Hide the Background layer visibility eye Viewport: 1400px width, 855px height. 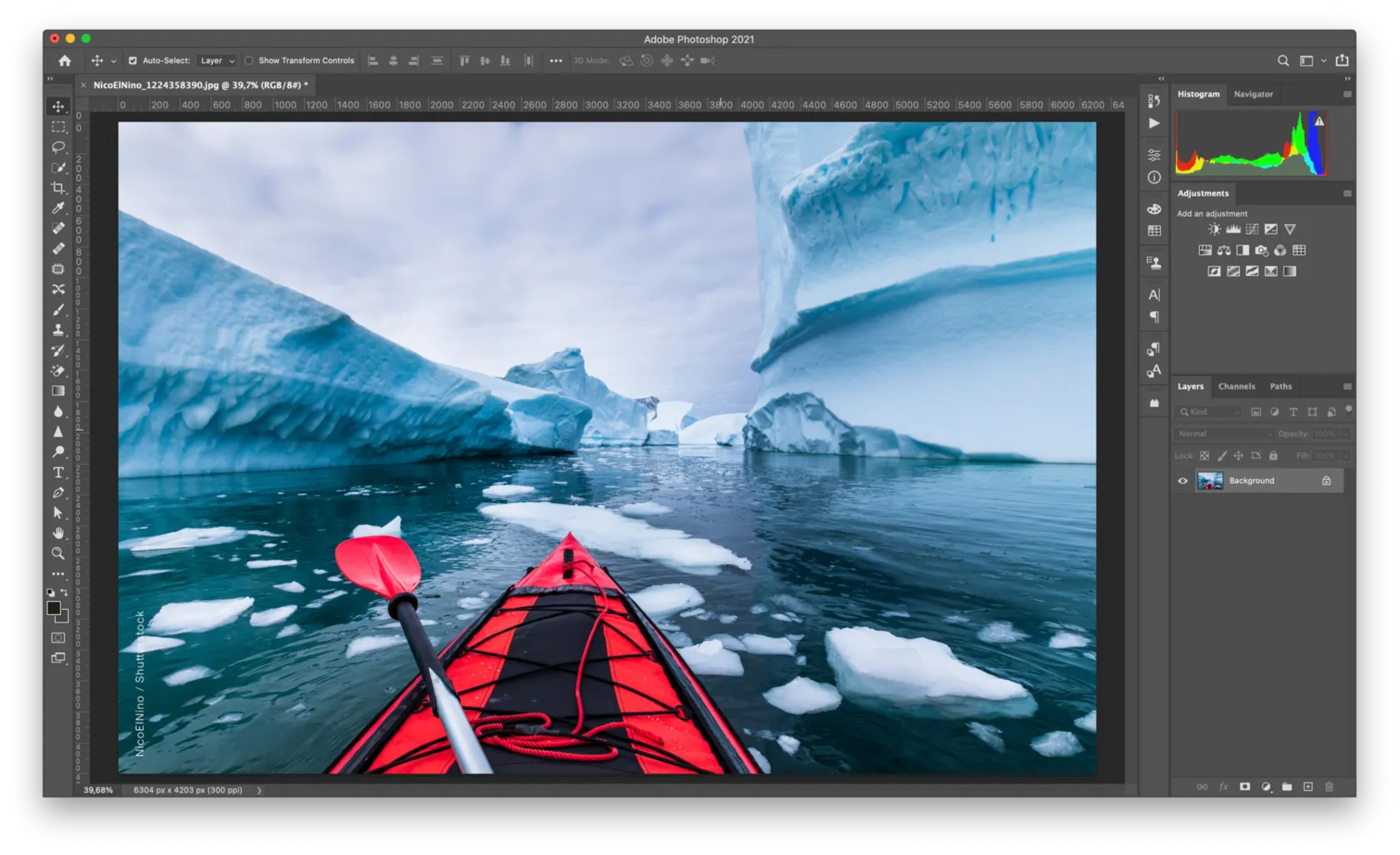(1182, 481)
